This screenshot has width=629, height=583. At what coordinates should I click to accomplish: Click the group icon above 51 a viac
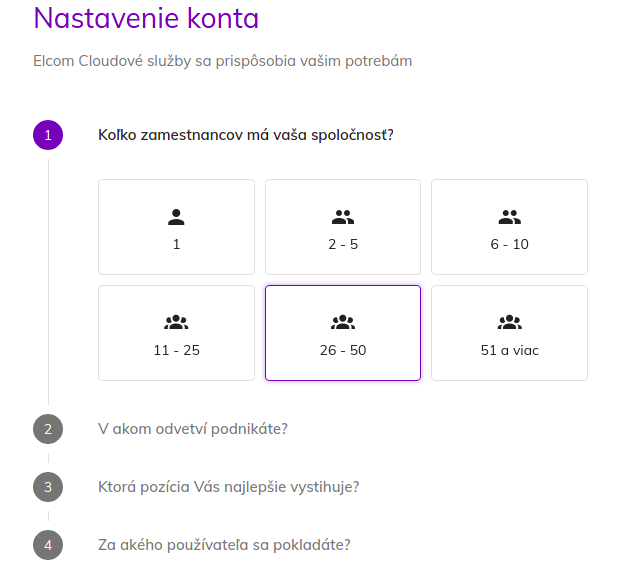coord(509,322)
